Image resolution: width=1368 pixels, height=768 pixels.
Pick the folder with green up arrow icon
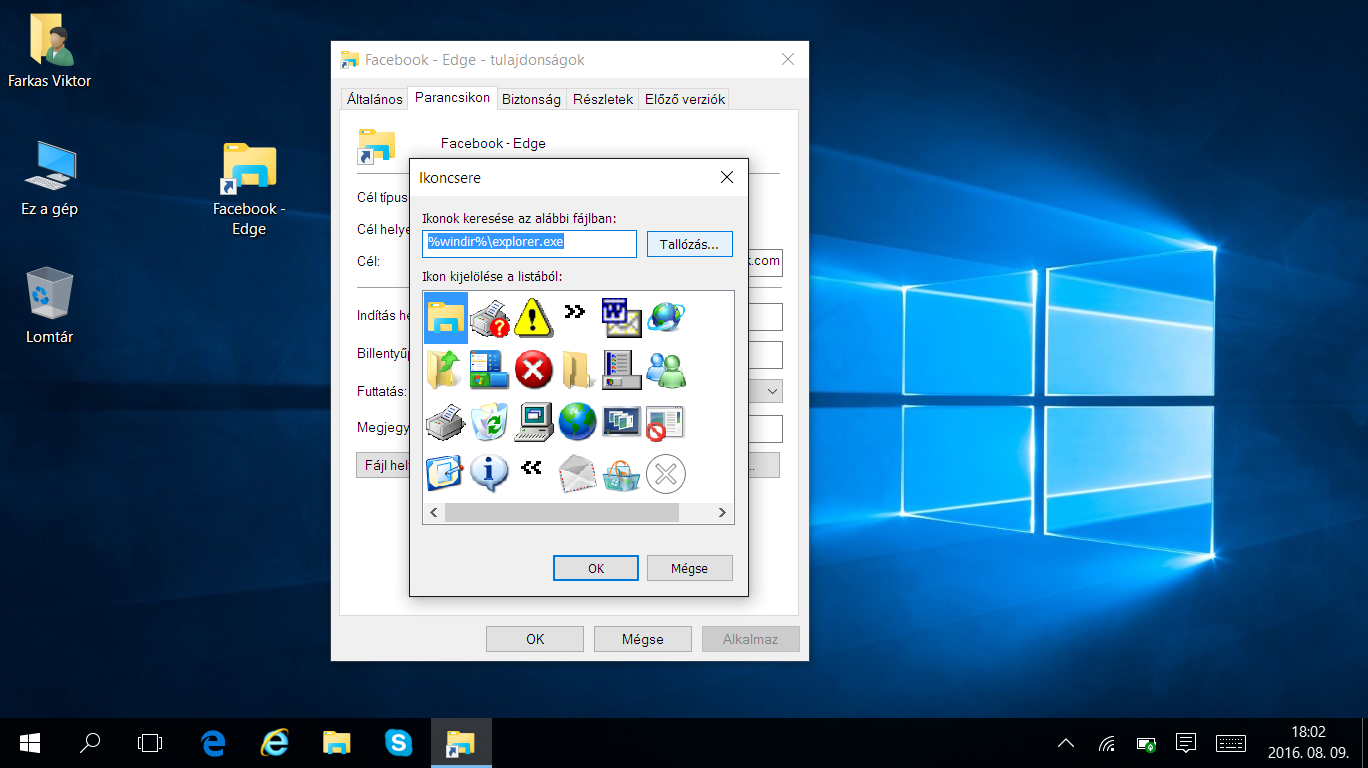[x=445, y=369]
